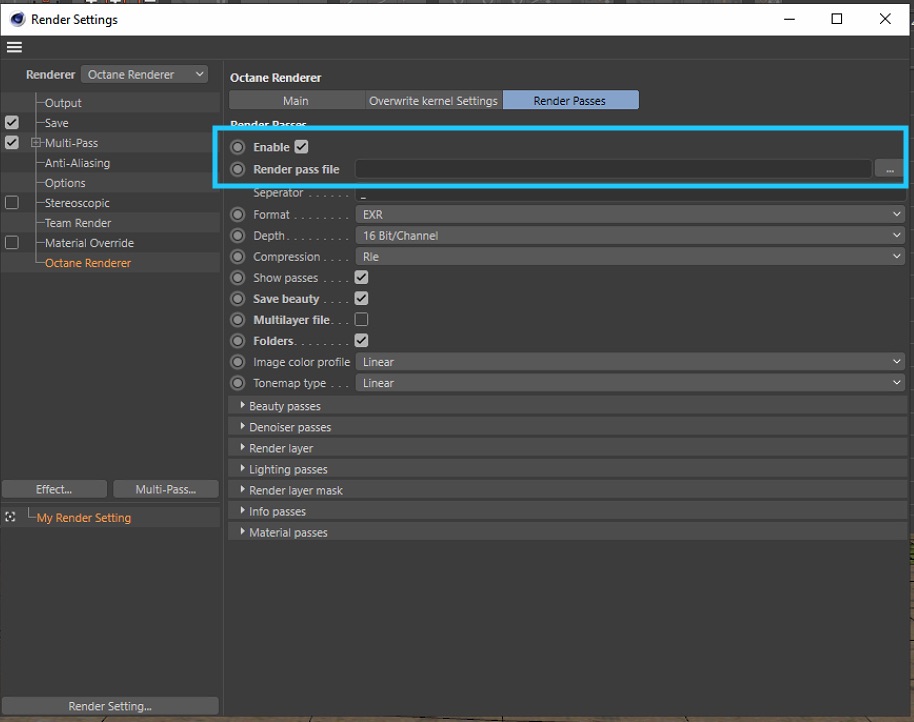This screenshot has width=914, height=722.
Task: Open the Depth 16 Bit/Channel dropdown
Action: pyautogui.click(x=630, y=235)
